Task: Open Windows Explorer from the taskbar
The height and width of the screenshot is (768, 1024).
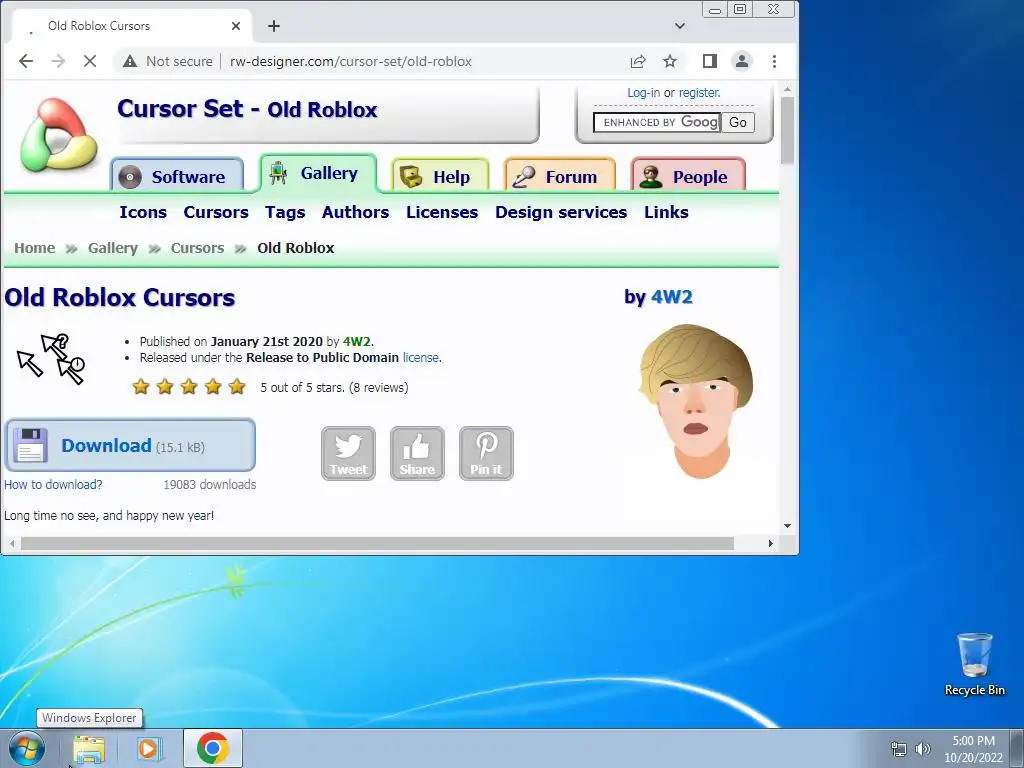Action: point(89,748)
